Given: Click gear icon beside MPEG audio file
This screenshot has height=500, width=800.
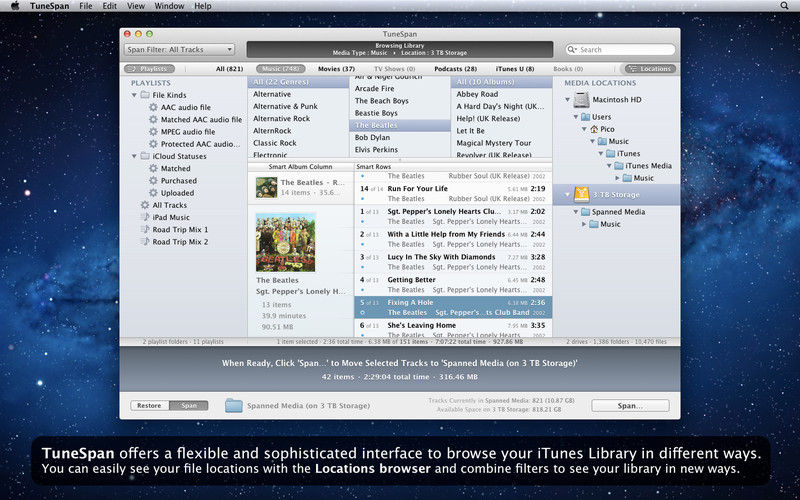Looking at the screenshot, I should (x=153, y=132).
